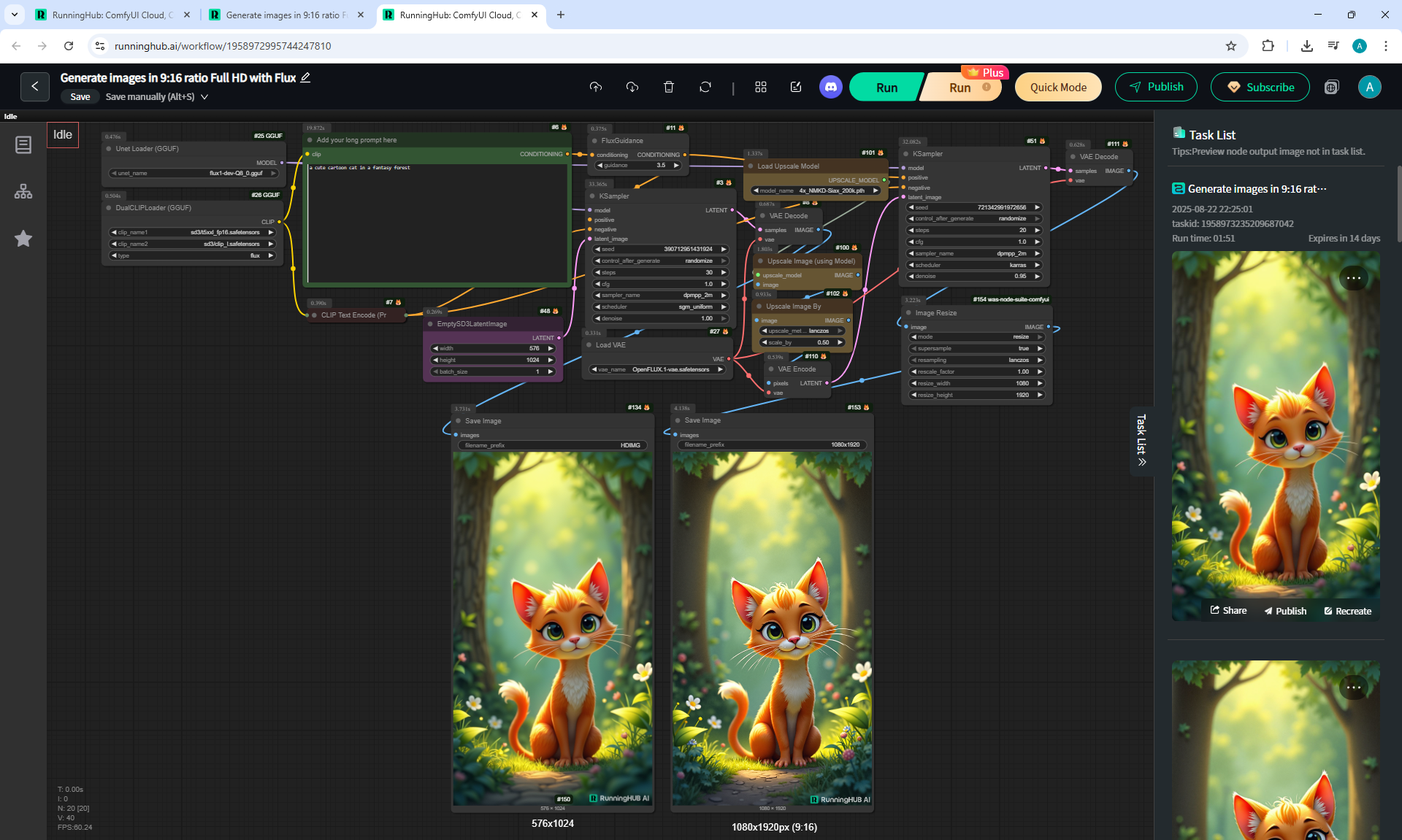Toggle collapse dot on Image Resize node

click(x=909, y=313)
